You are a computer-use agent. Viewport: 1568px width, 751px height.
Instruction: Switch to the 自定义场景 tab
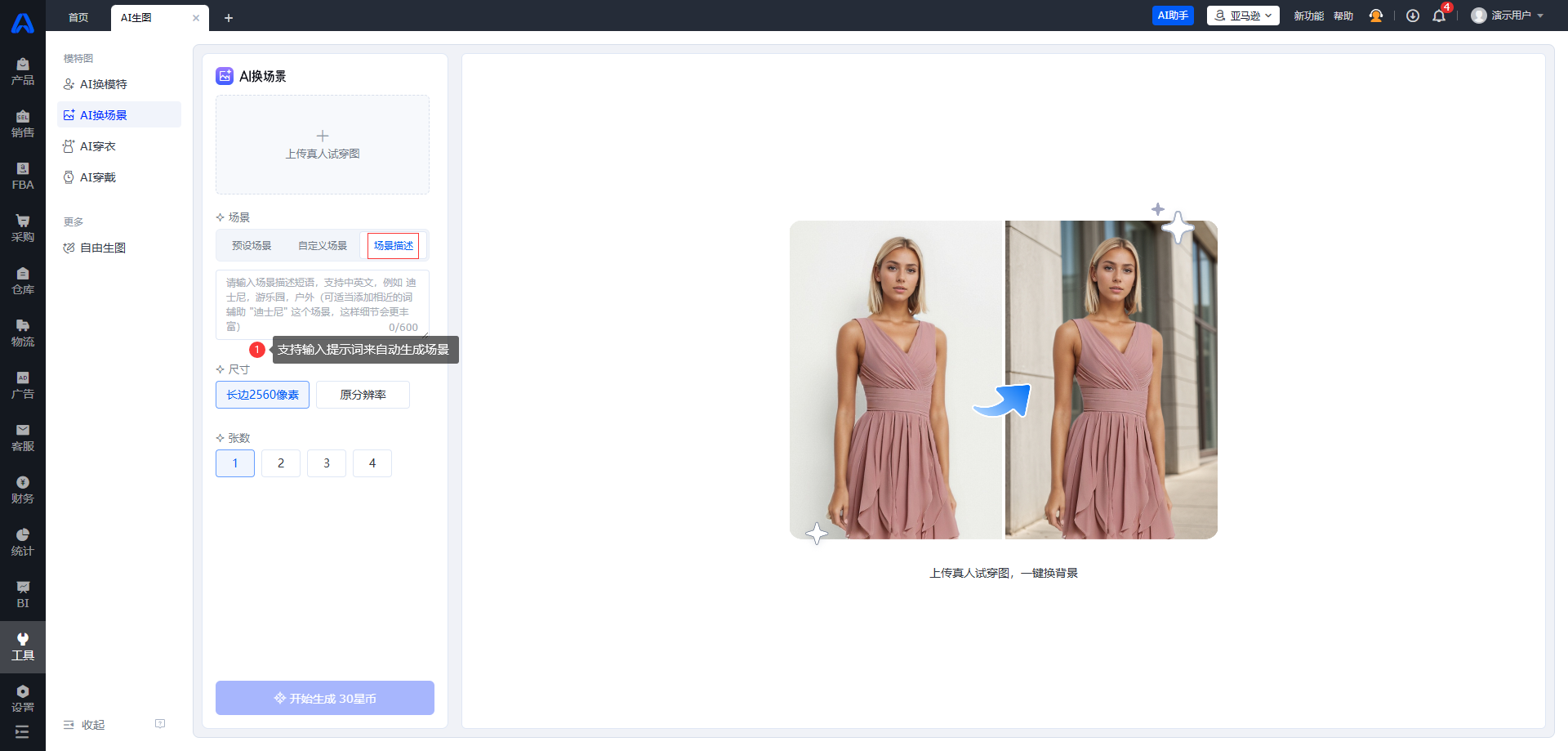[x=323, y=245]
